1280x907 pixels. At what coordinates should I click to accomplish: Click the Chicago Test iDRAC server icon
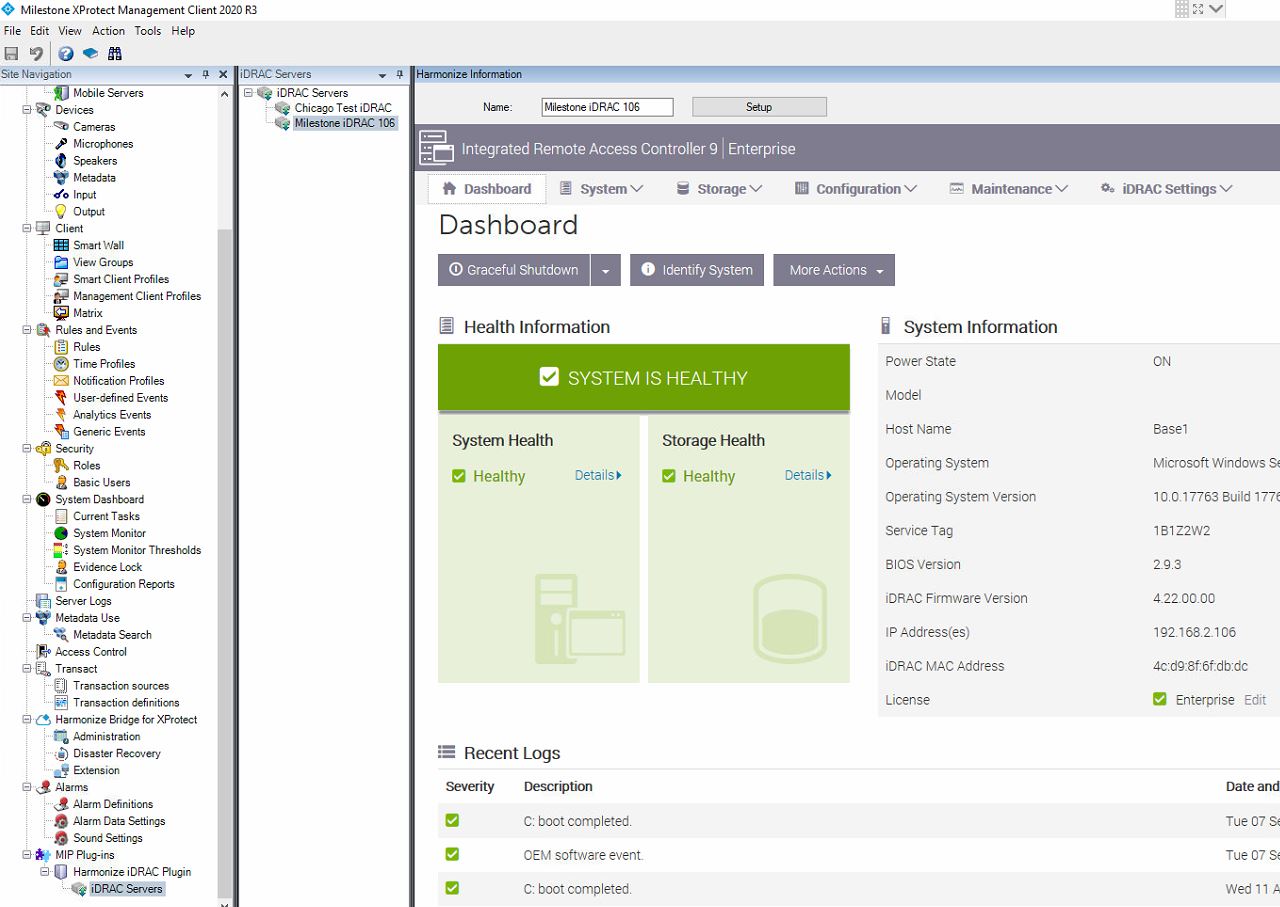pos(283,108)
